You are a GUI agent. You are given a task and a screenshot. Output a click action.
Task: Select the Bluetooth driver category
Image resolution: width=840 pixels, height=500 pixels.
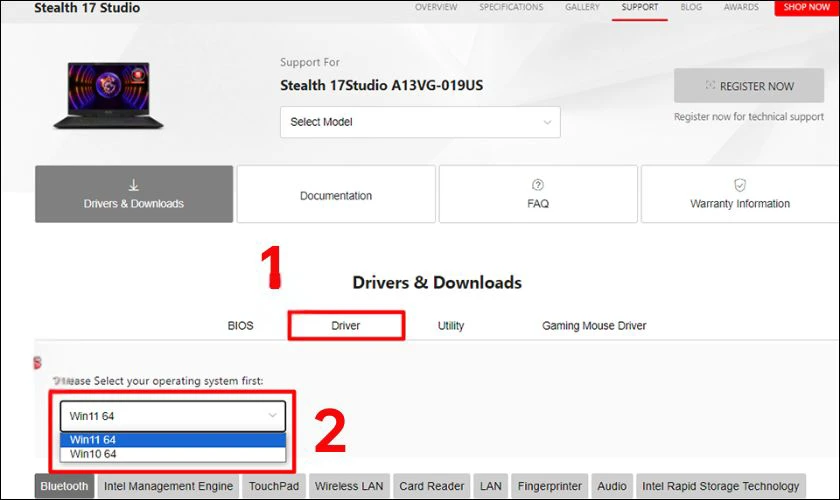[64, 486]
